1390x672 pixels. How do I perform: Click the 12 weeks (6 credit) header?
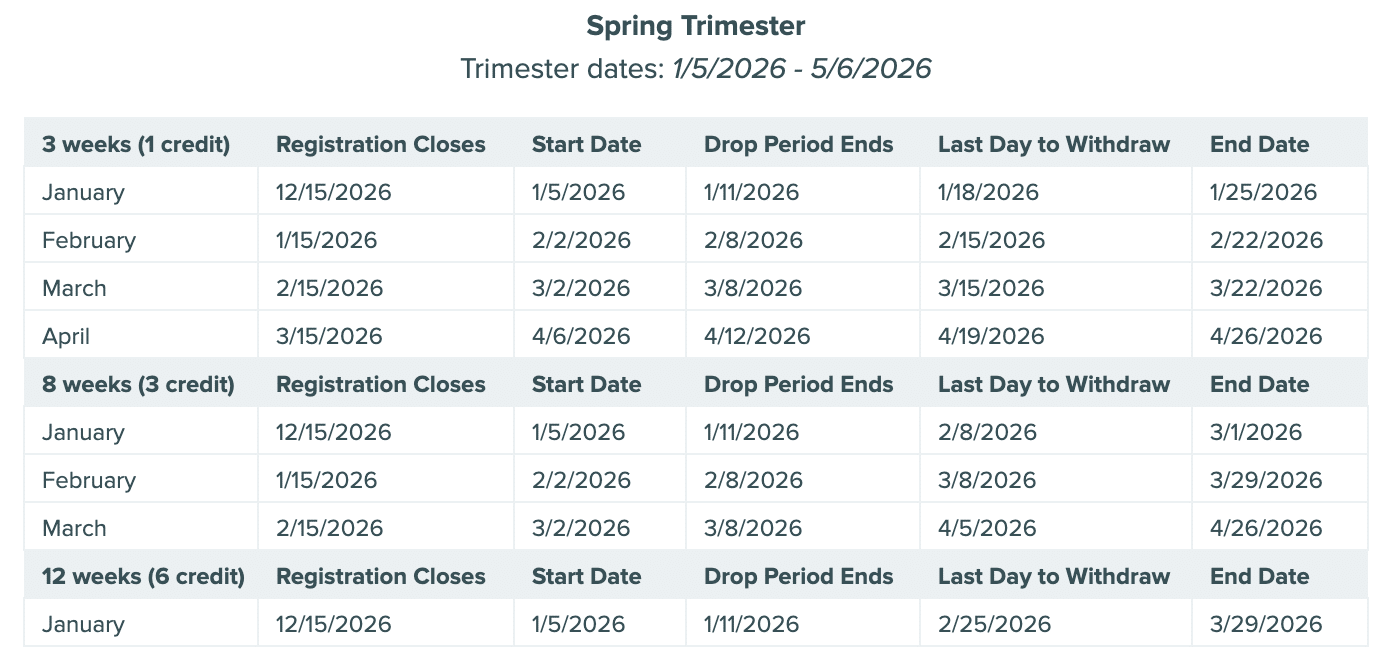pyautogui.click(x=143, y=577)
